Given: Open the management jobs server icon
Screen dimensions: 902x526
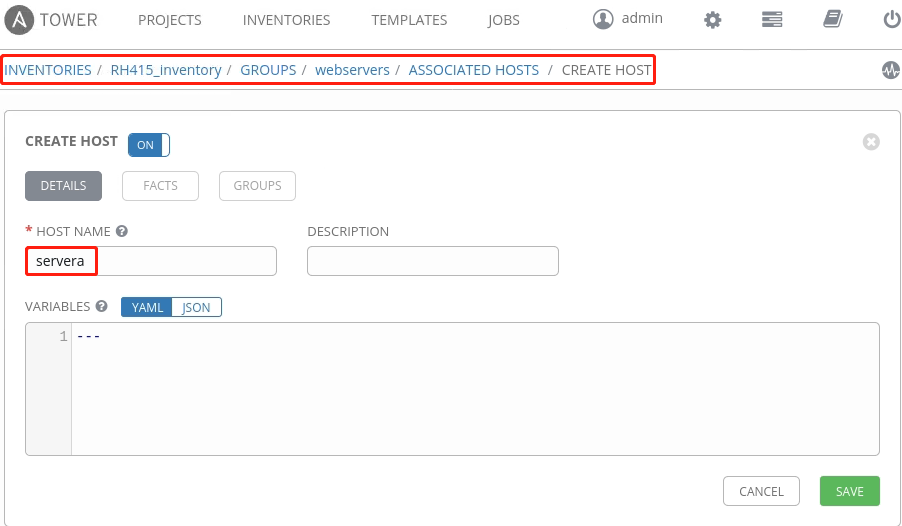Looking at the screenshot, I should 771,19.
